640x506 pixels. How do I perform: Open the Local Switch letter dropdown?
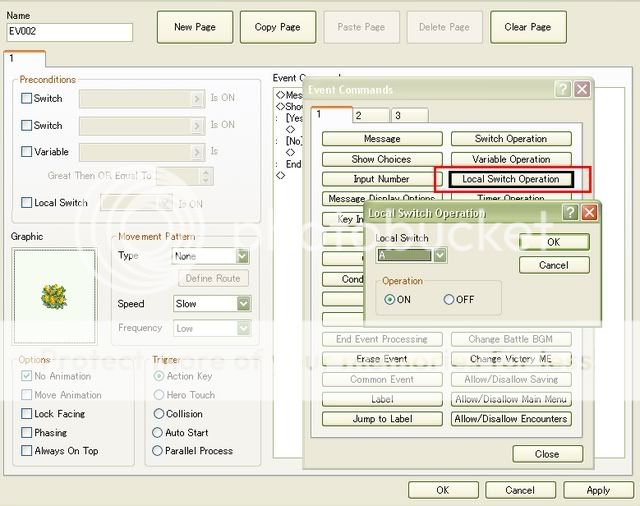[x=440, y=256]
